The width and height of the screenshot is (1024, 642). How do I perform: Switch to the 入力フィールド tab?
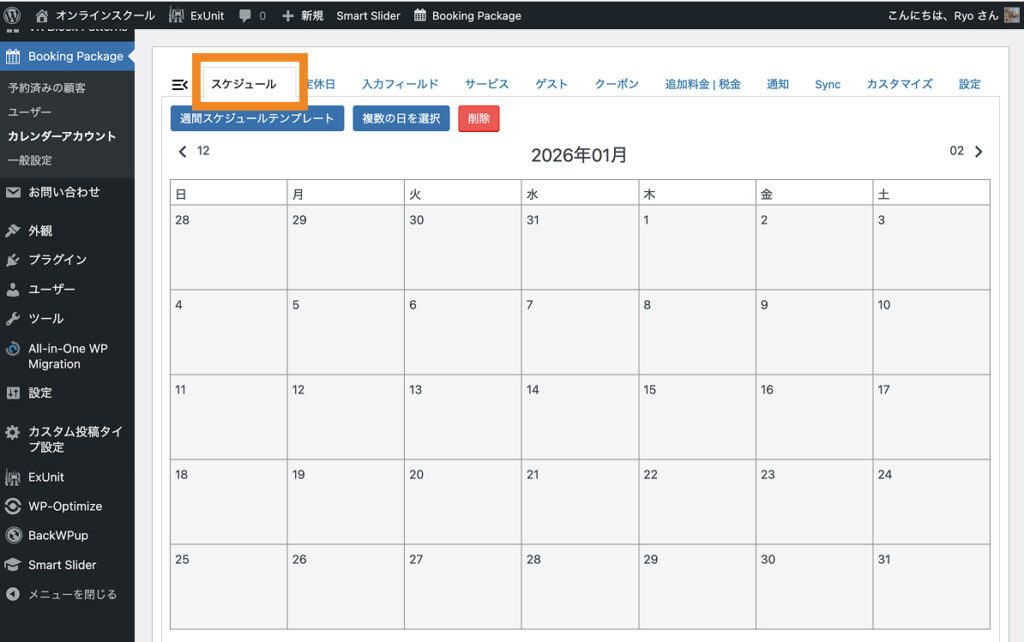click(400, 85)
